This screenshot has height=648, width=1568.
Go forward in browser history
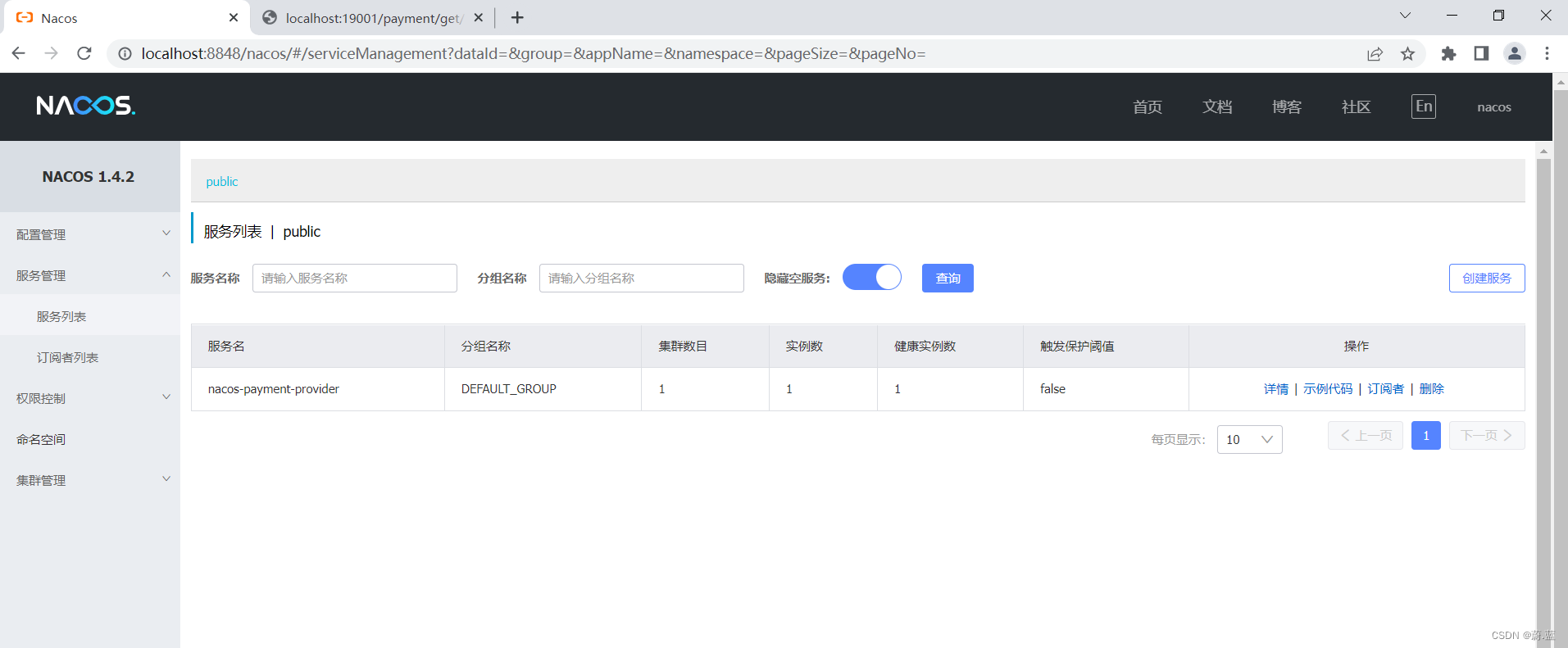pos(51,53)
